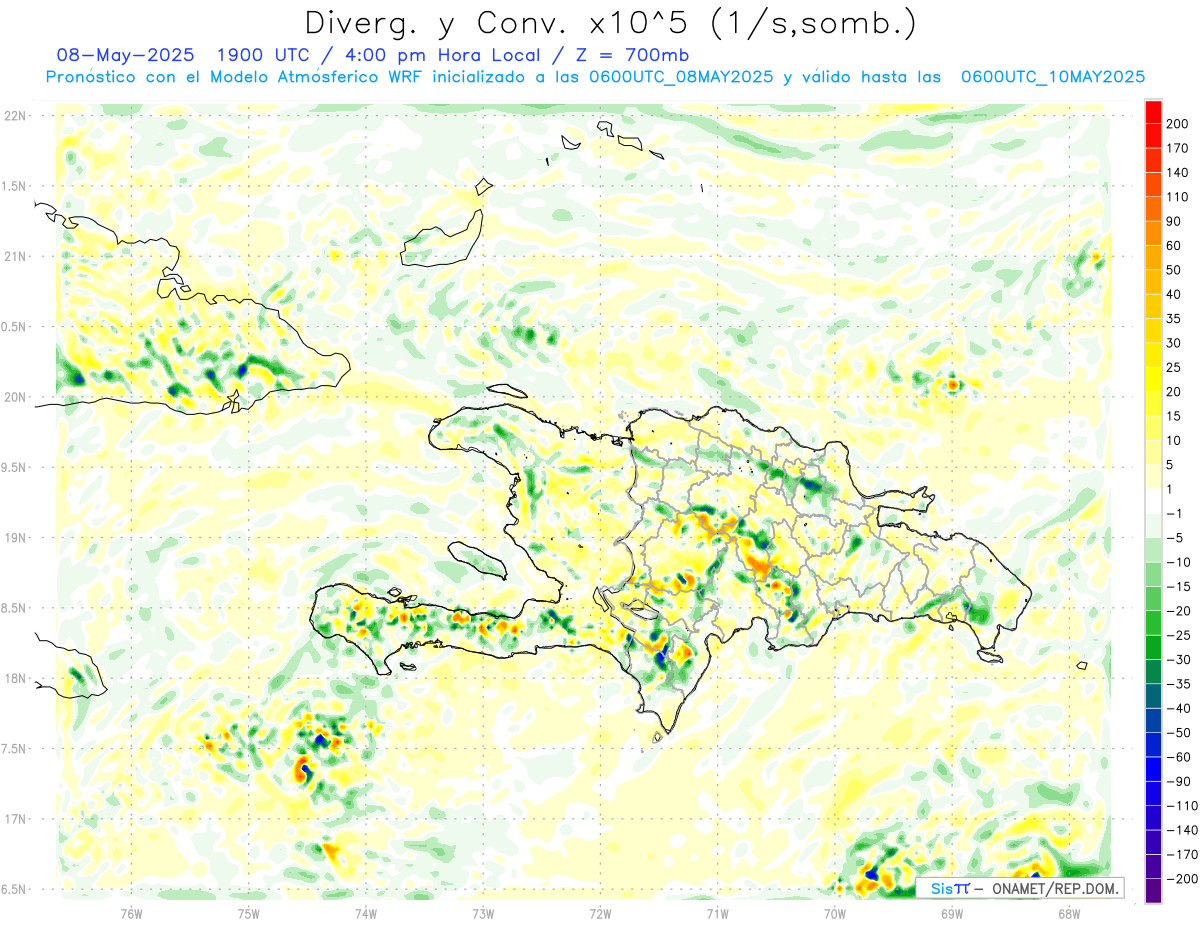Click the map title 'Diverg. y Conv. x10^5 (1/s,somb.)'
1200x927 pixels.
[611, 22]
